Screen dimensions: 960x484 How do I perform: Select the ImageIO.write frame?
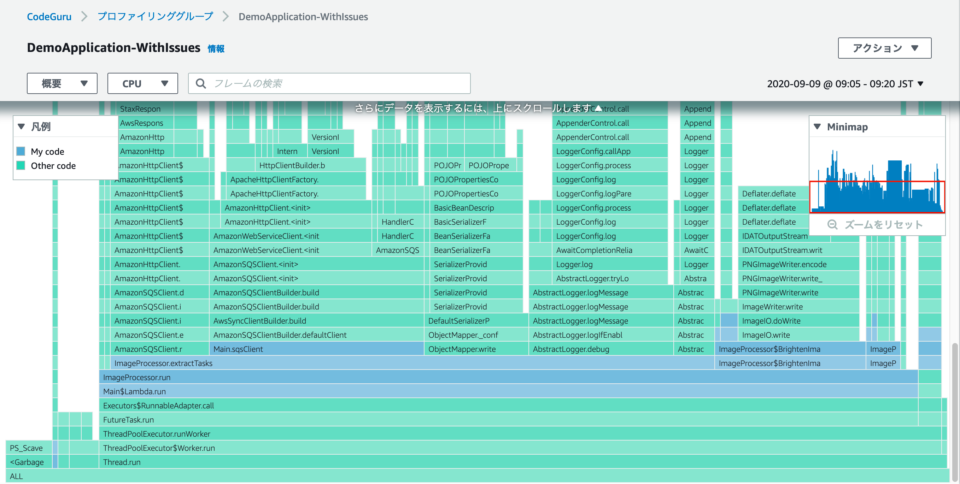pyautogui.click(x=801, y=335)
